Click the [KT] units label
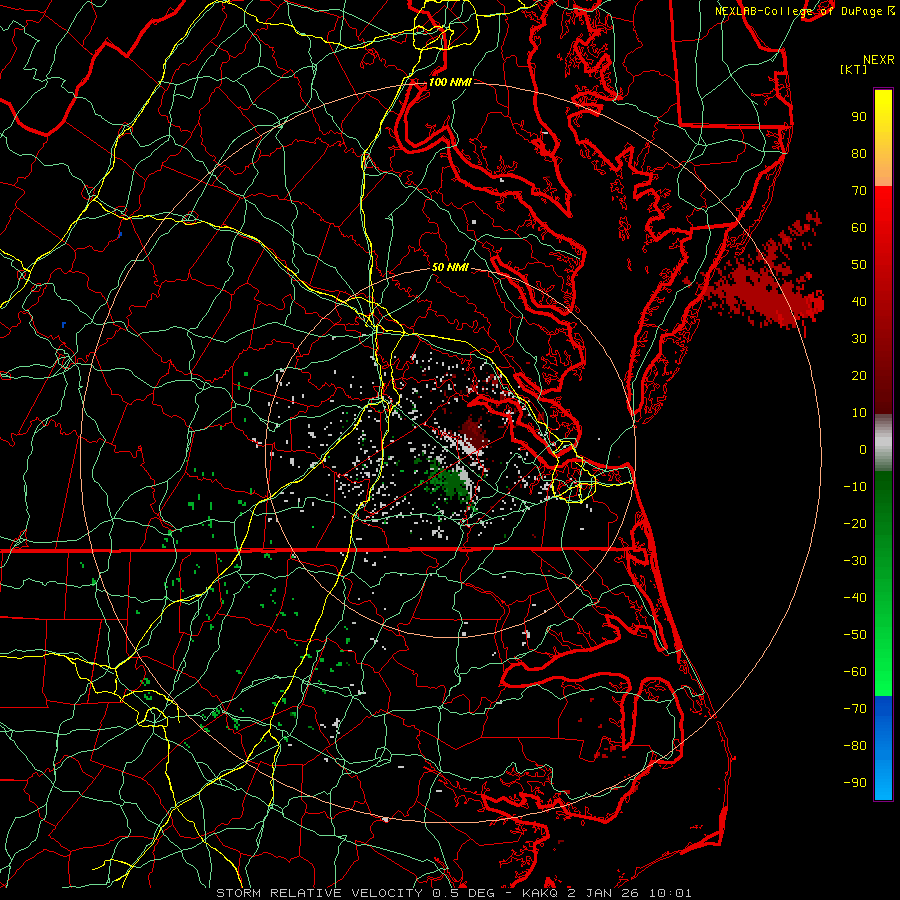The width and height of the screenshot is (900, 900). pos(853,69)
